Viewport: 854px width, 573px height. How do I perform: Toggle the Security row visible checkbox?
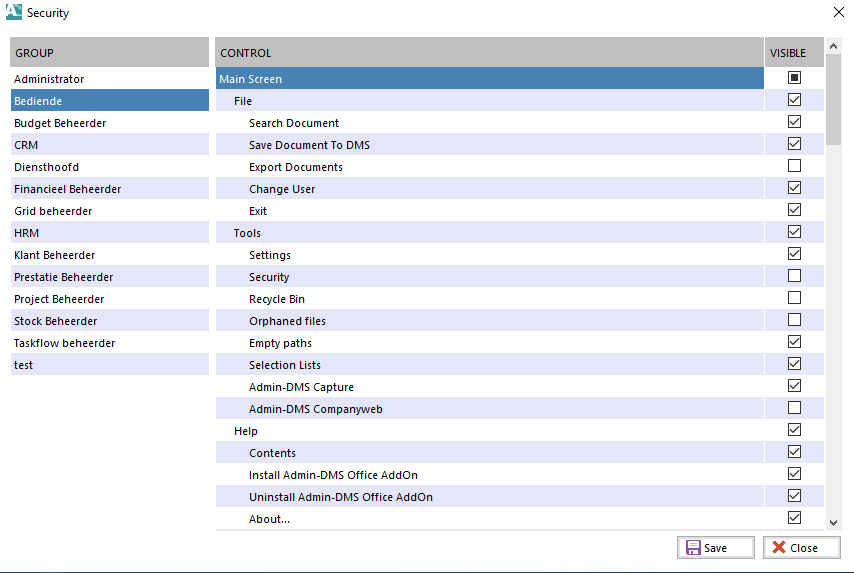[x=794, y=276]
